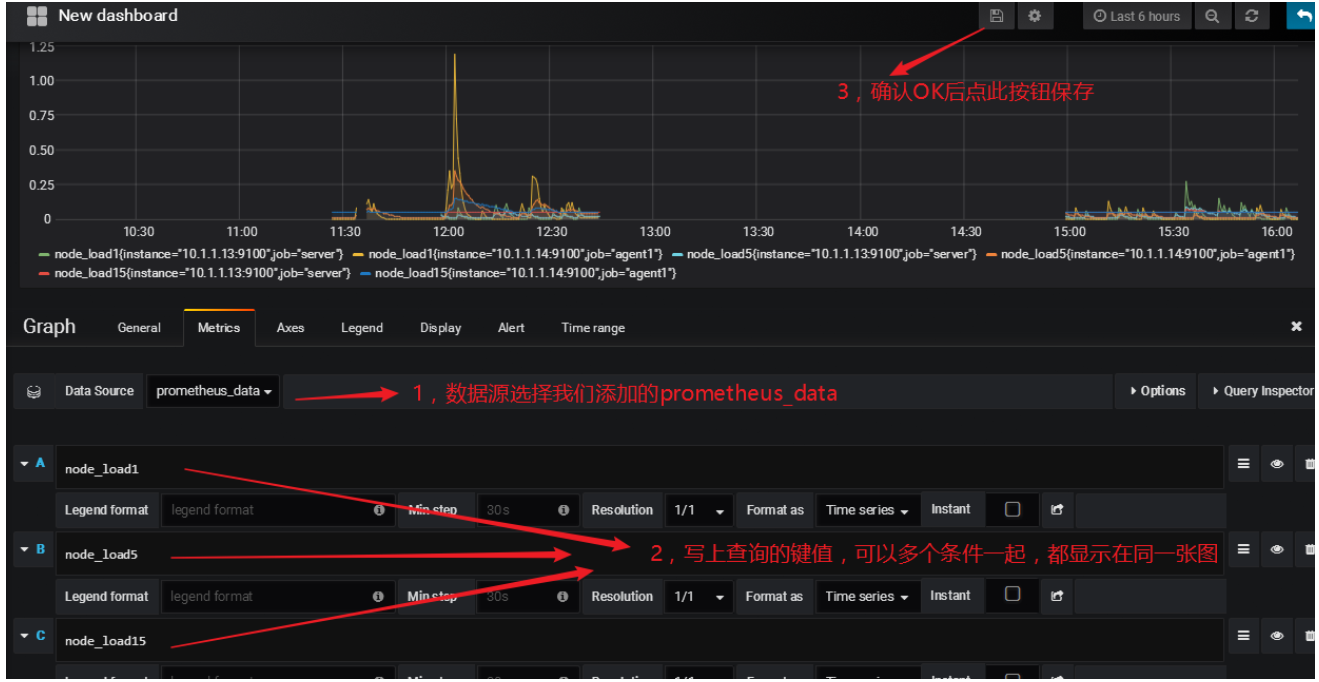Open the external link icon in query A

pyautogui.click(x=1057, y=510)
